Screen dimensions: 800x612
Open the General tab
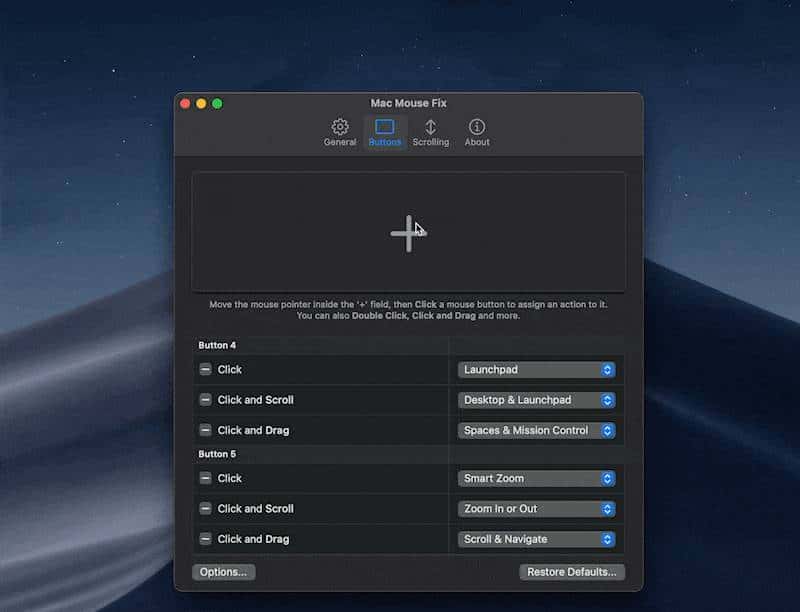(340, 133)
